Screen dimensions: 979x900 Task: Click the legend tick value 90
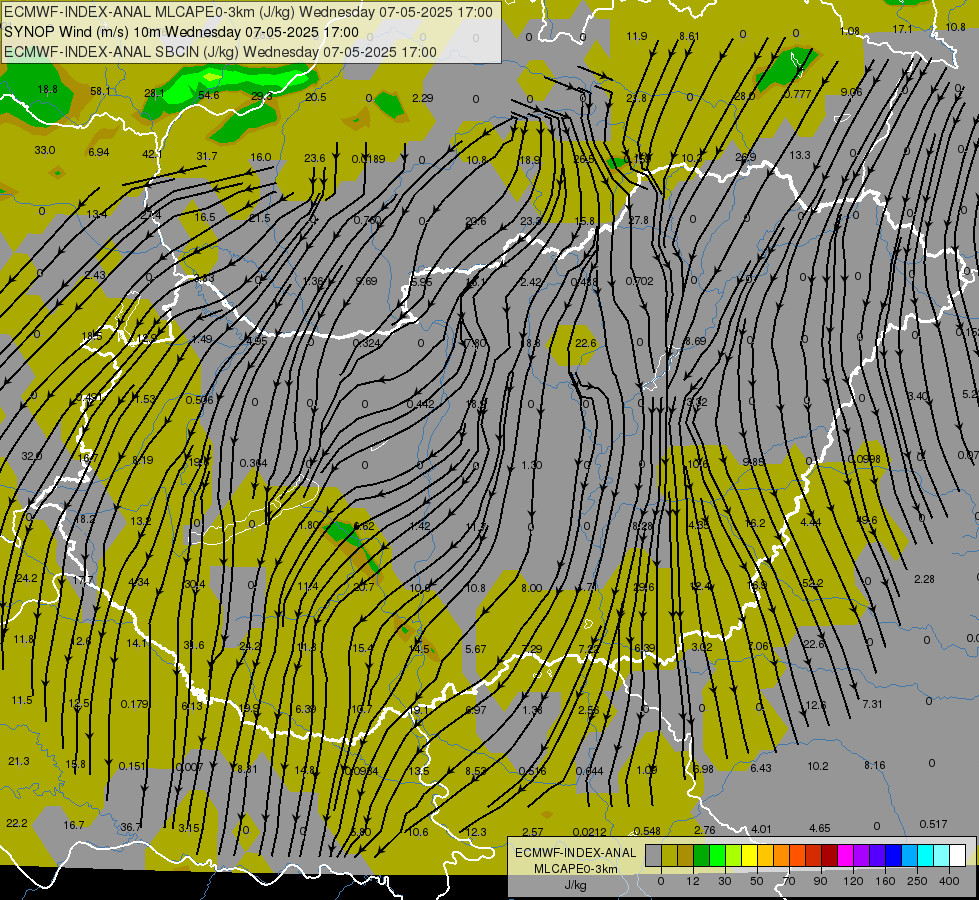[x=820, y=881]
